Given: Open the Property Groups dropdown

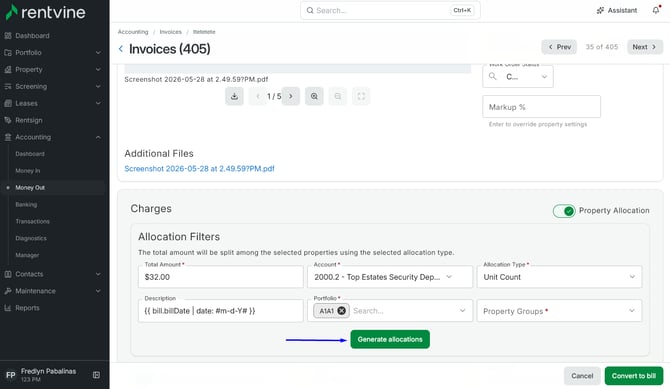Looking at the screenshot, I should click(559, 311).
